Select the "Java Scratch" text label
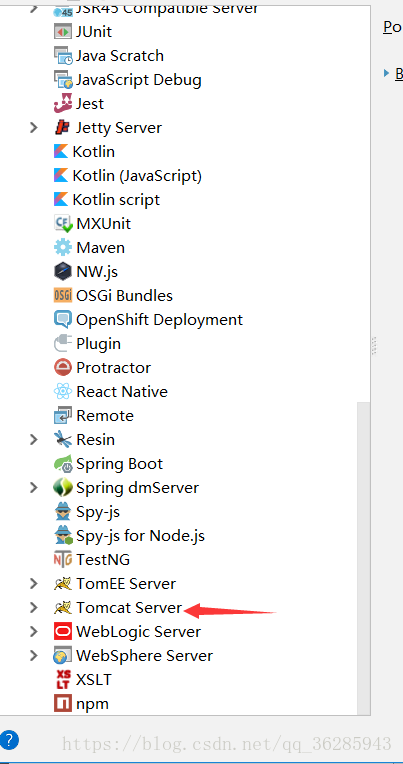 pos(120,56)
